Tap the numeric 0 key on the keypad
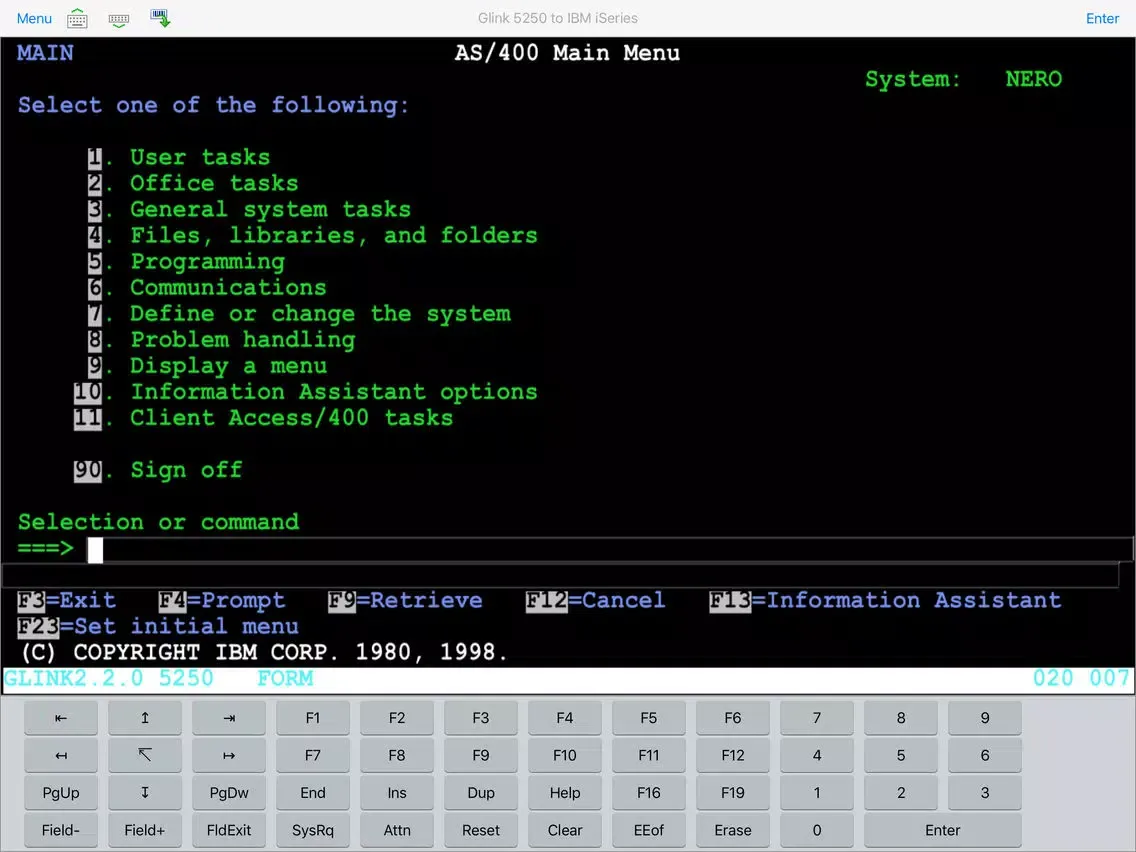The height and width of the screenshot is (852, 1136). tap(817, 830)
